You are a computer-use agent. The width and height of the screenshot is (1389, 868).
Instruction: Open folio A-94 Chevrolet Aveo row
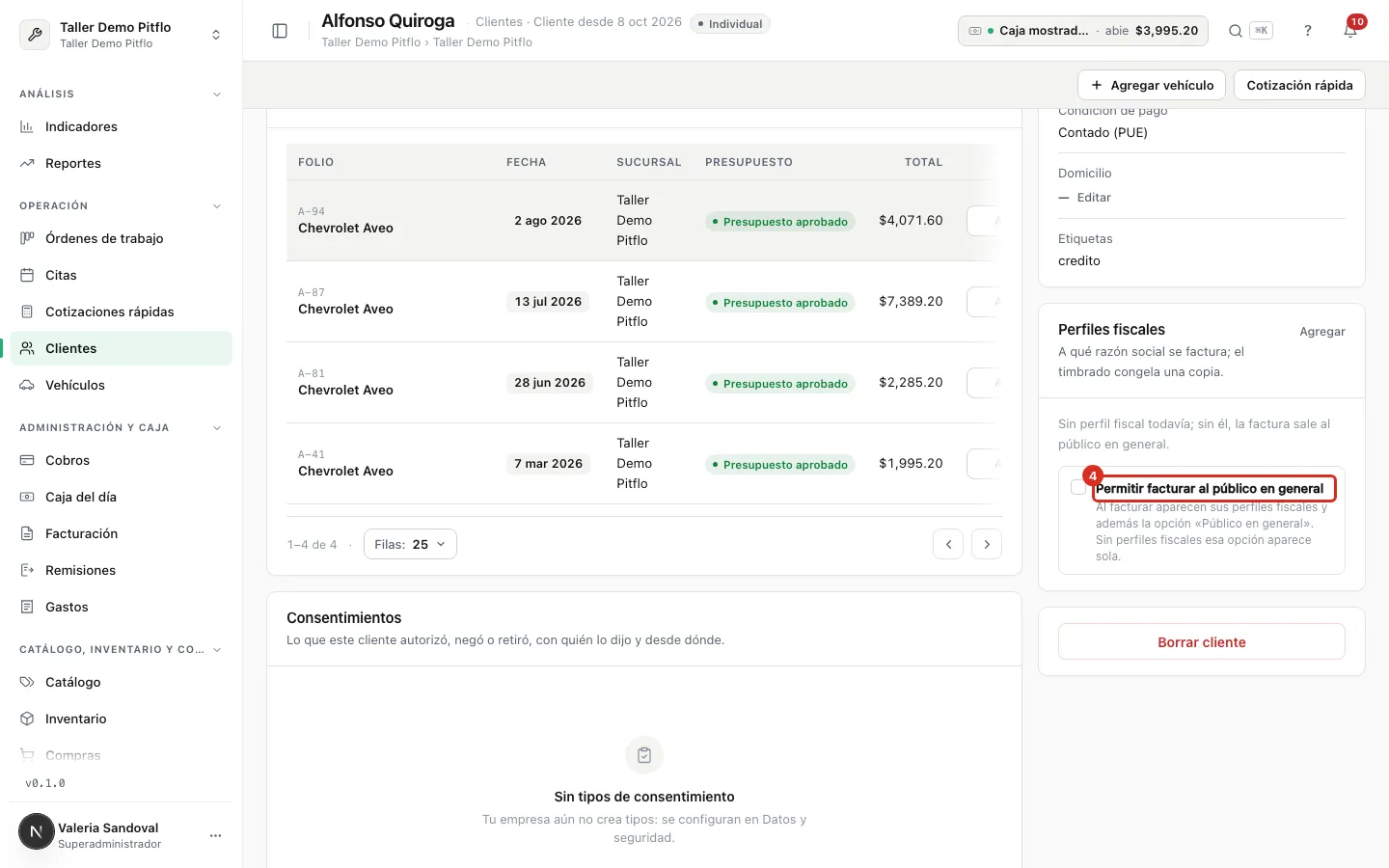(644, 221)
